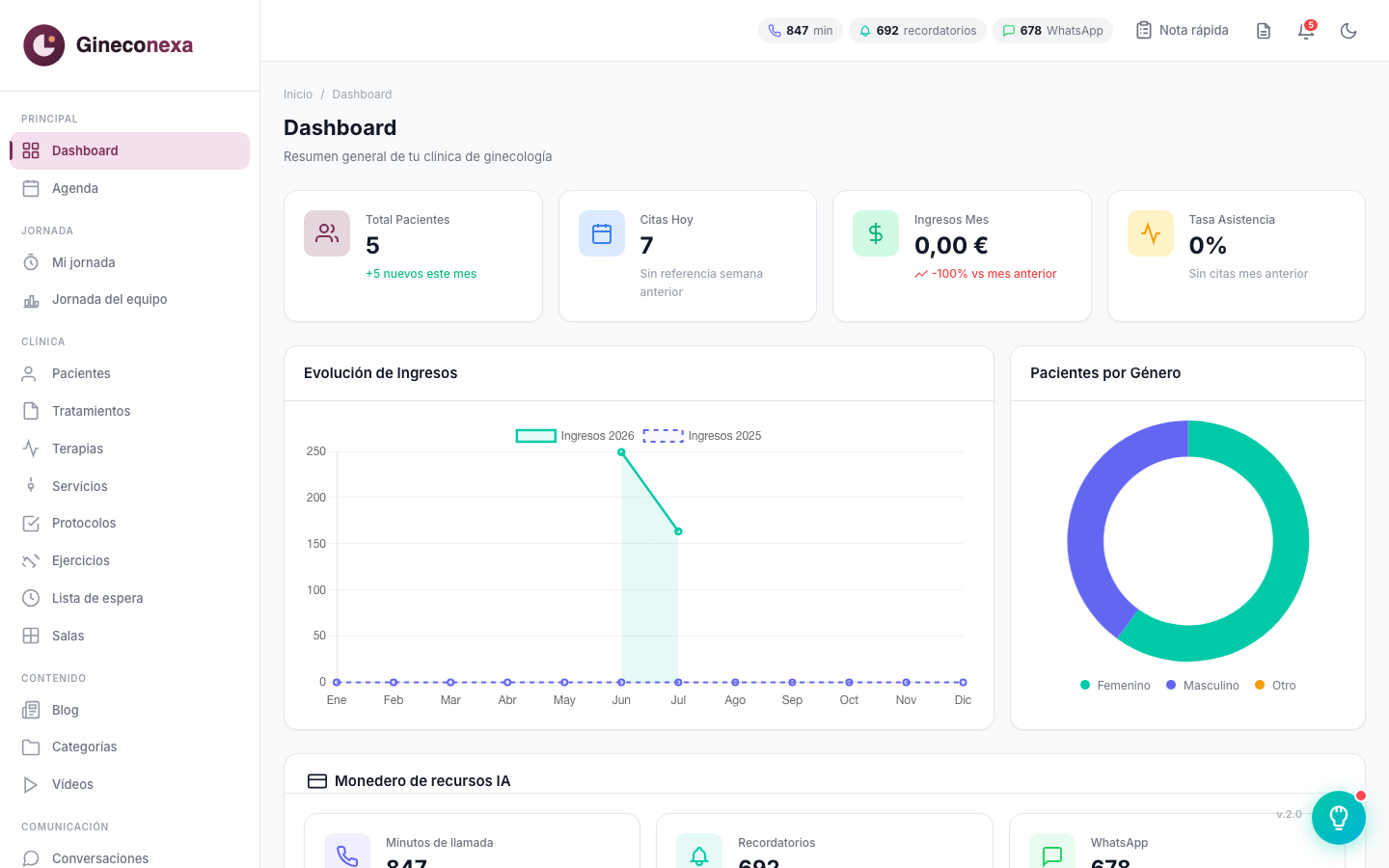The image size is (1389, 868).
Task: Open Mi jornada in the sidebar
Action: click(x=129, y=262)
